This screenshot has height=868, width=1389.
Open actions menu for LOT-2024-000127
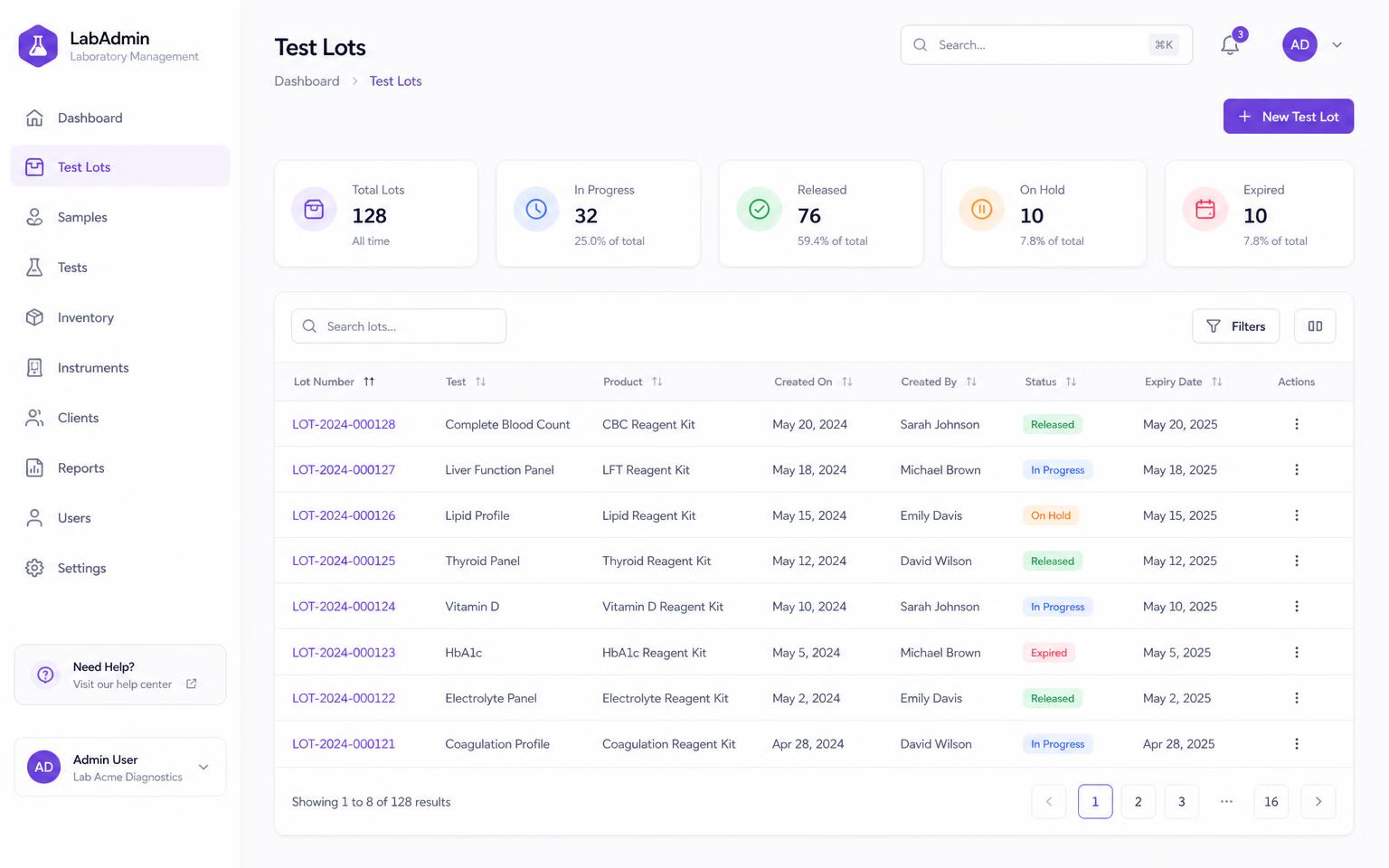click(x=1296, y=470)
